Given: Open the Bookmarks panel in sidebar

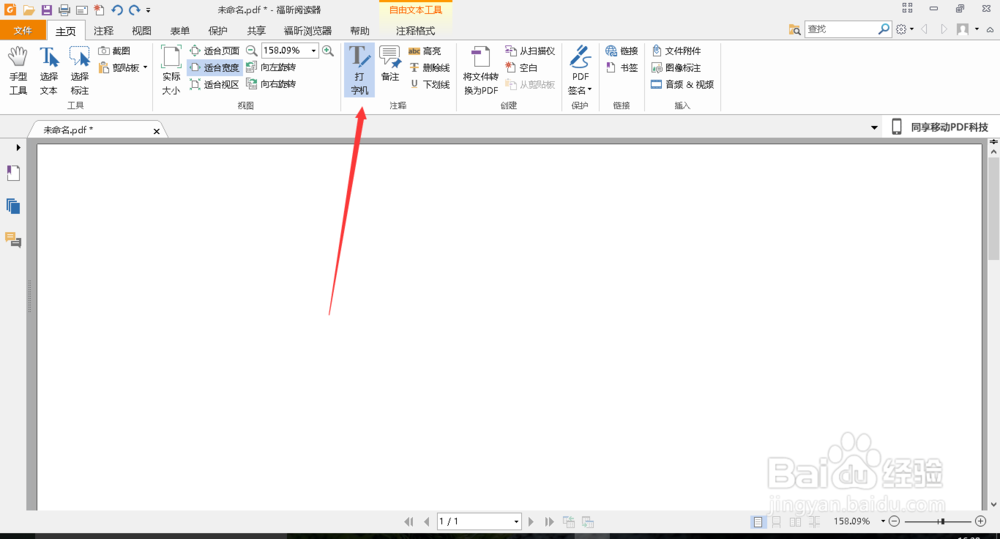Looking at the screenshot, I should point(13,174).
